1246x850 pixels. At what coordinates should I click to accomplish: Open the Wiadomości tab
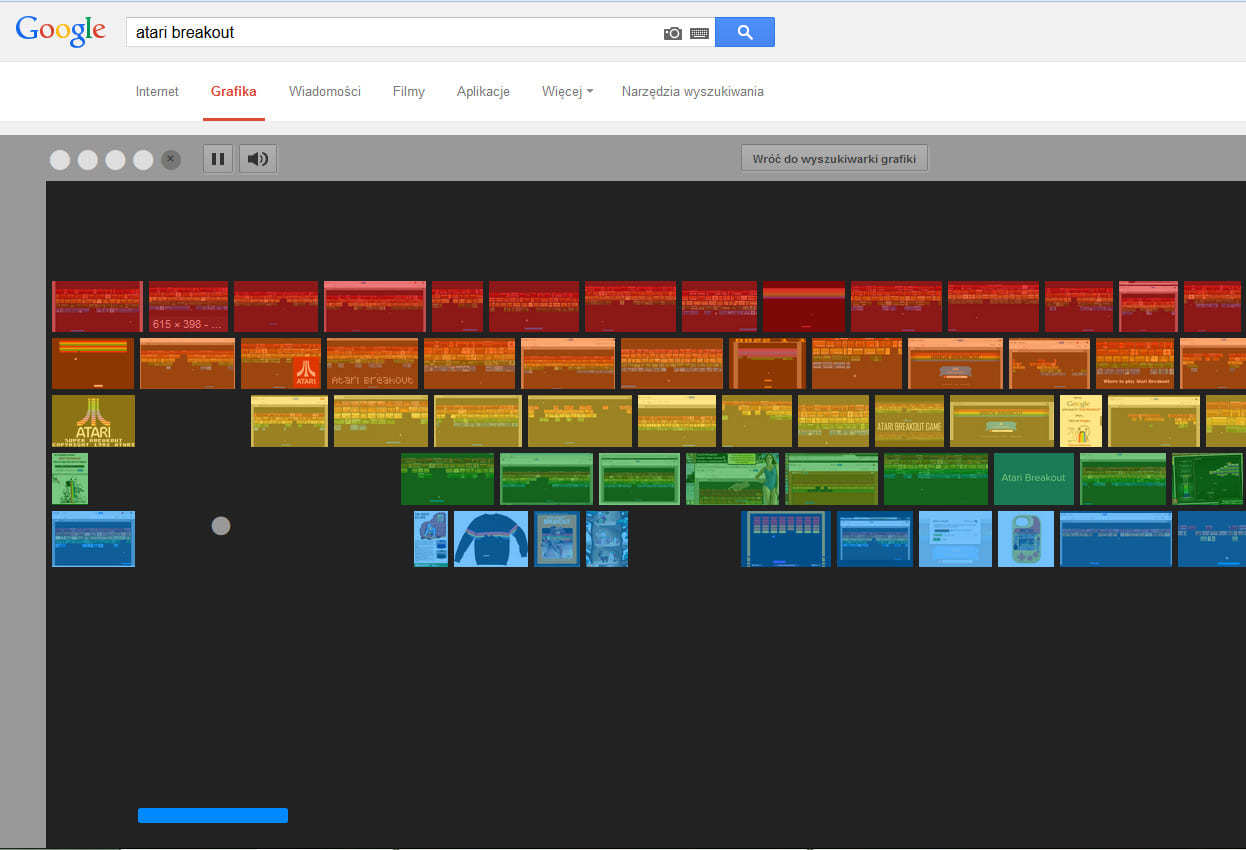click(x=325, y=91)
